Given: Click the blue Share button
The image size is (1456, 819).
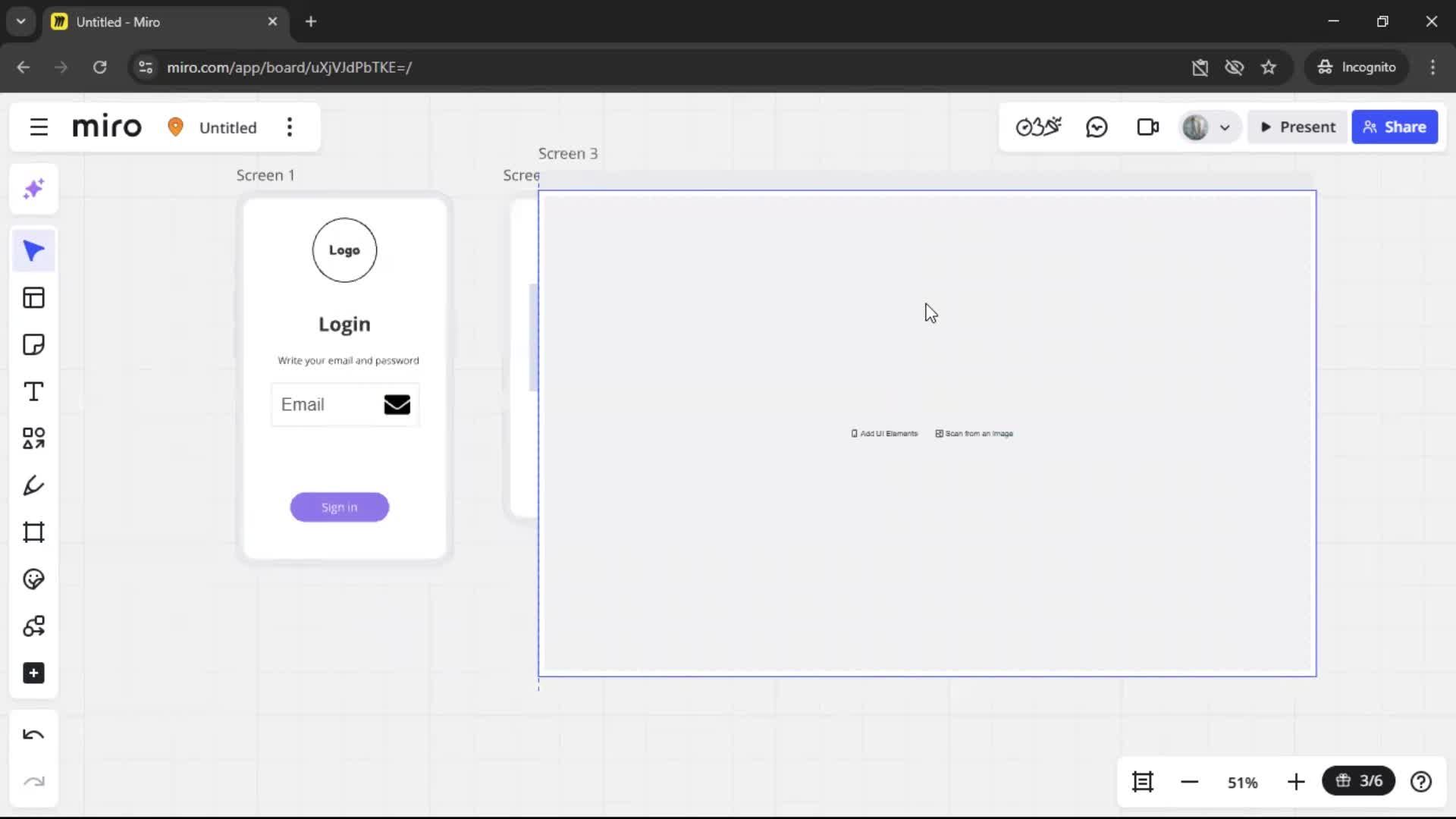Looking at the screenshot, I should point(1395,127).
